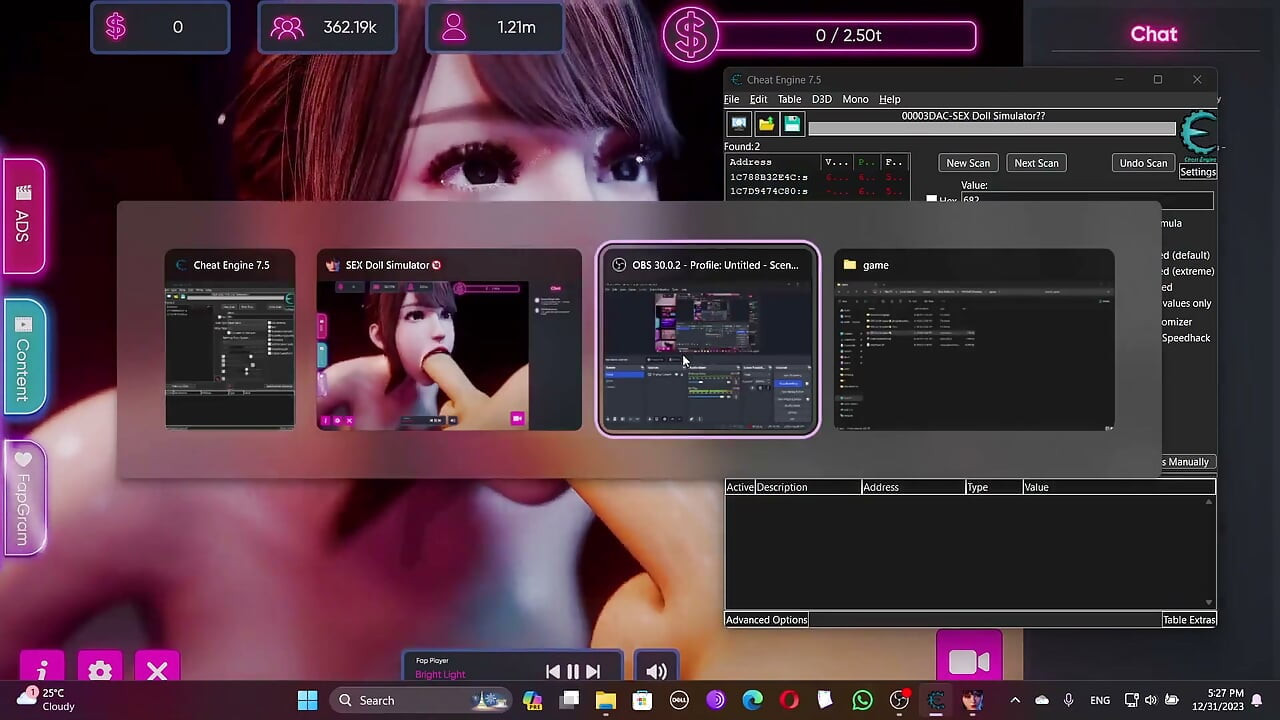Click the followers group icon
Screen dimensions: 1280x720
click(287, 27)
